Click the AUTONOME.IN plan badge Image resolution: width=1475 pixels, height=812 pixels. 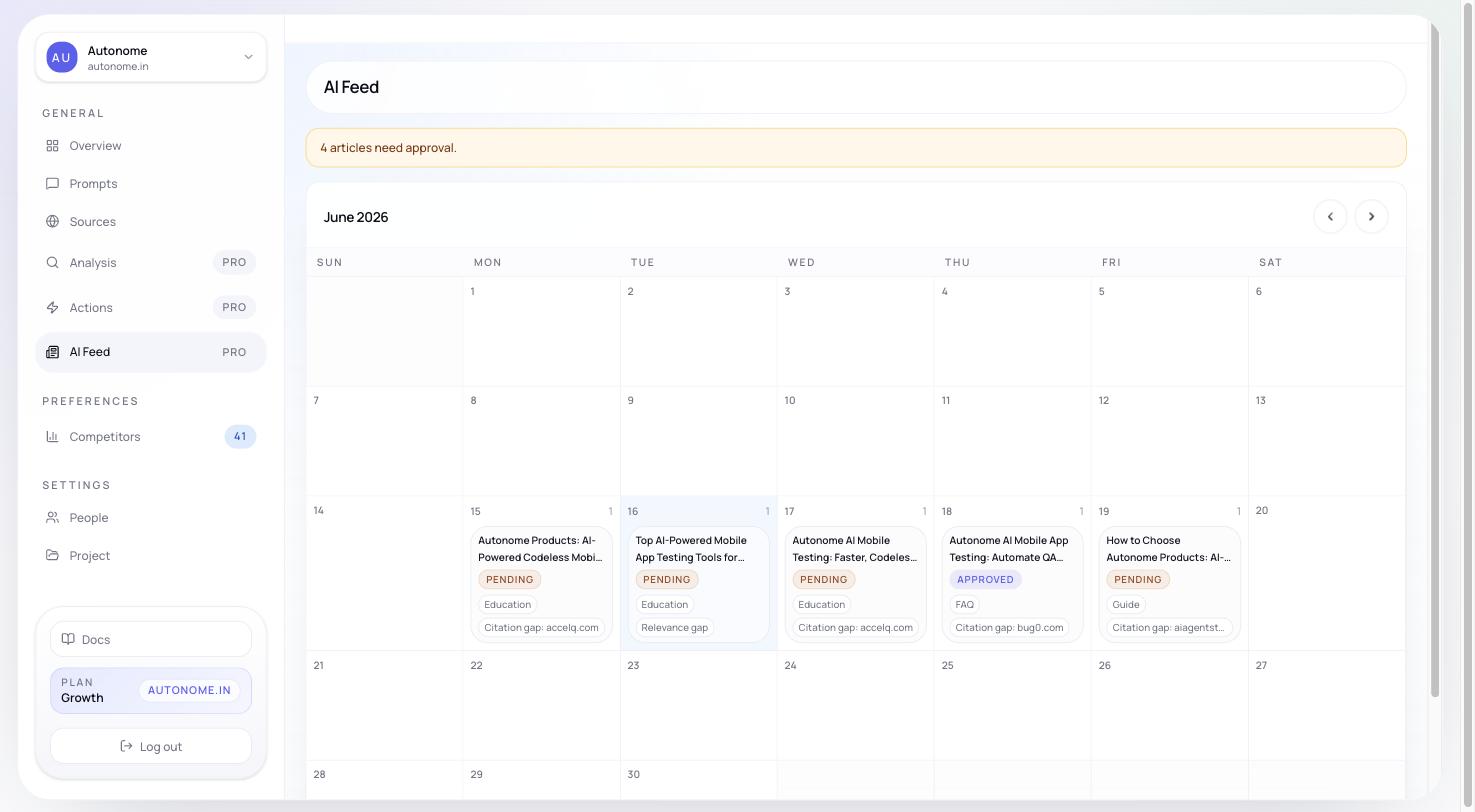(189, 691)
